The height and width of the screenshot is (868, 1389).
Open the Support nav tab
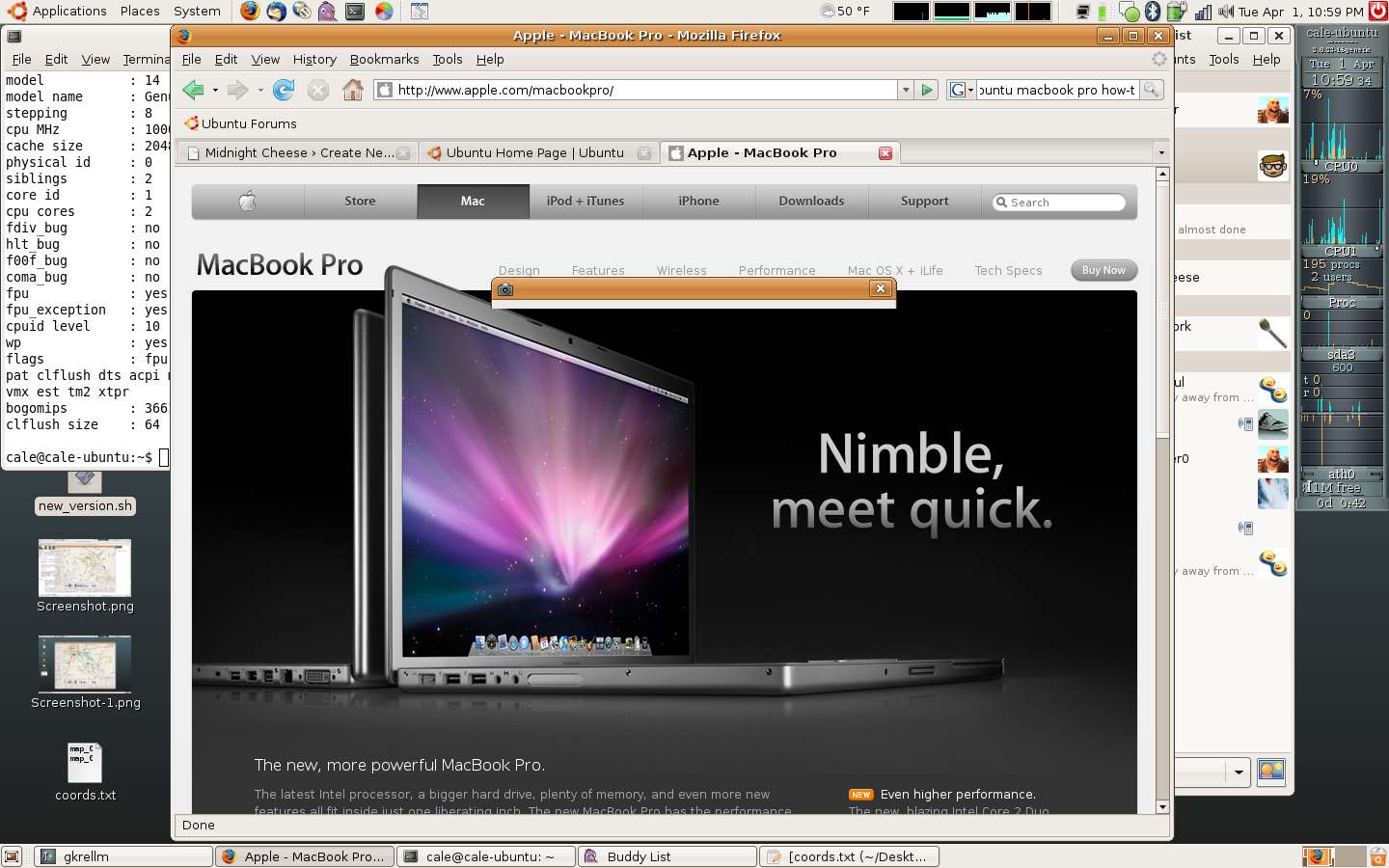click(x=924, y=201)
